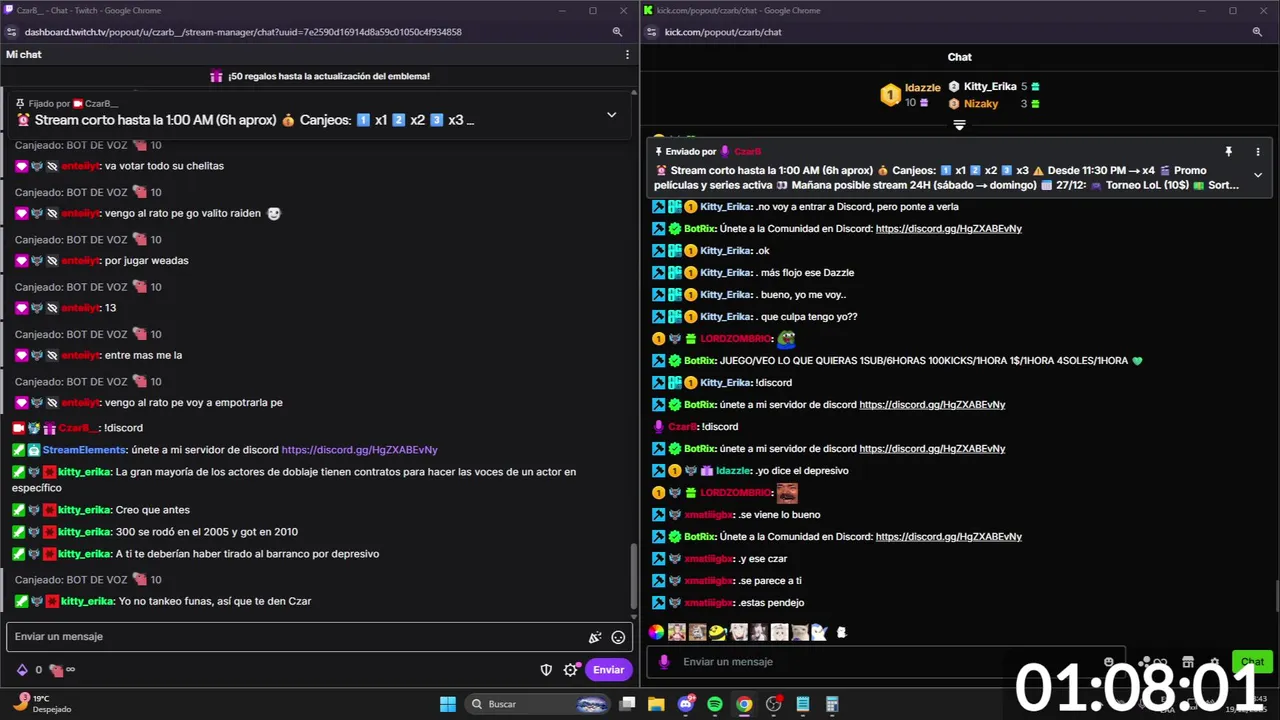The width and height of the screenshot is (1280, 720).
Task: Select the small white ghost emote in the Kick emote row
Action: (x=842, y=632)
